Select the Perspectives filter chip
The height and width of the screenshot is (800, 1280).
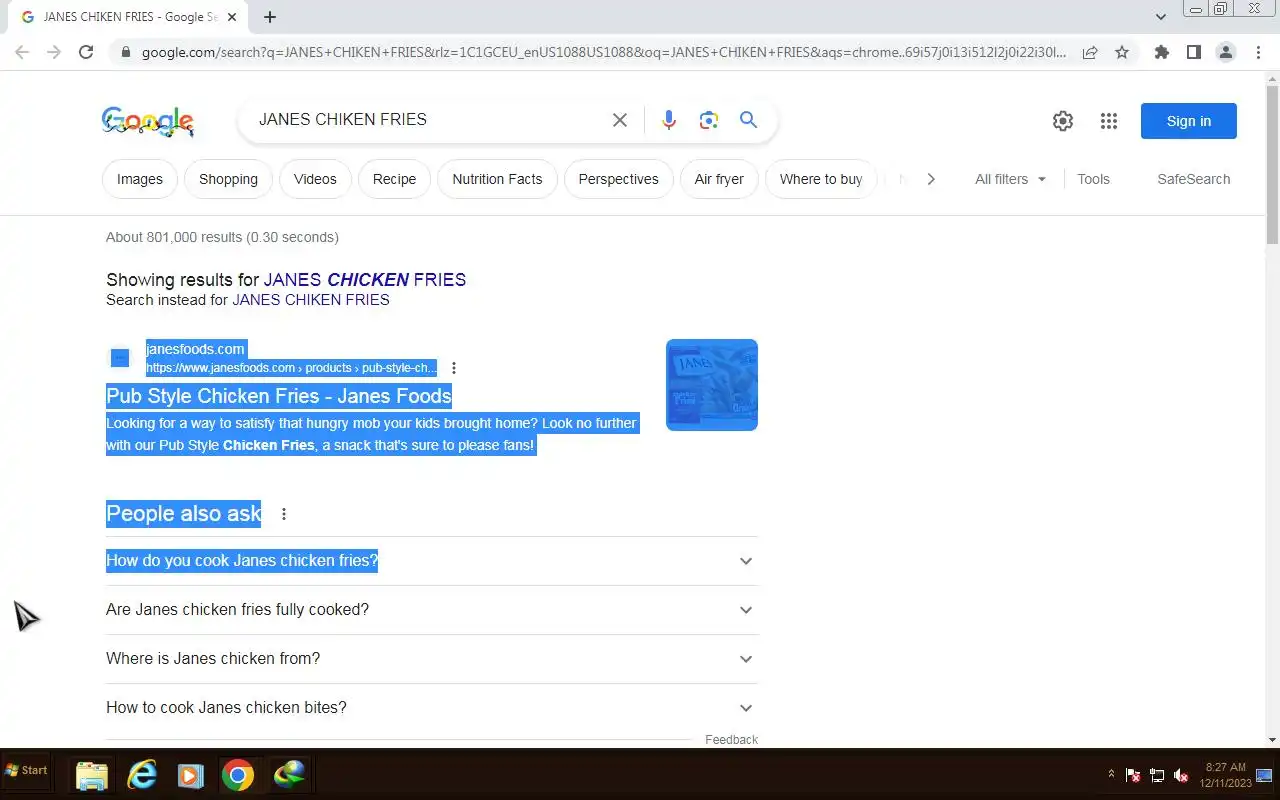618,179
